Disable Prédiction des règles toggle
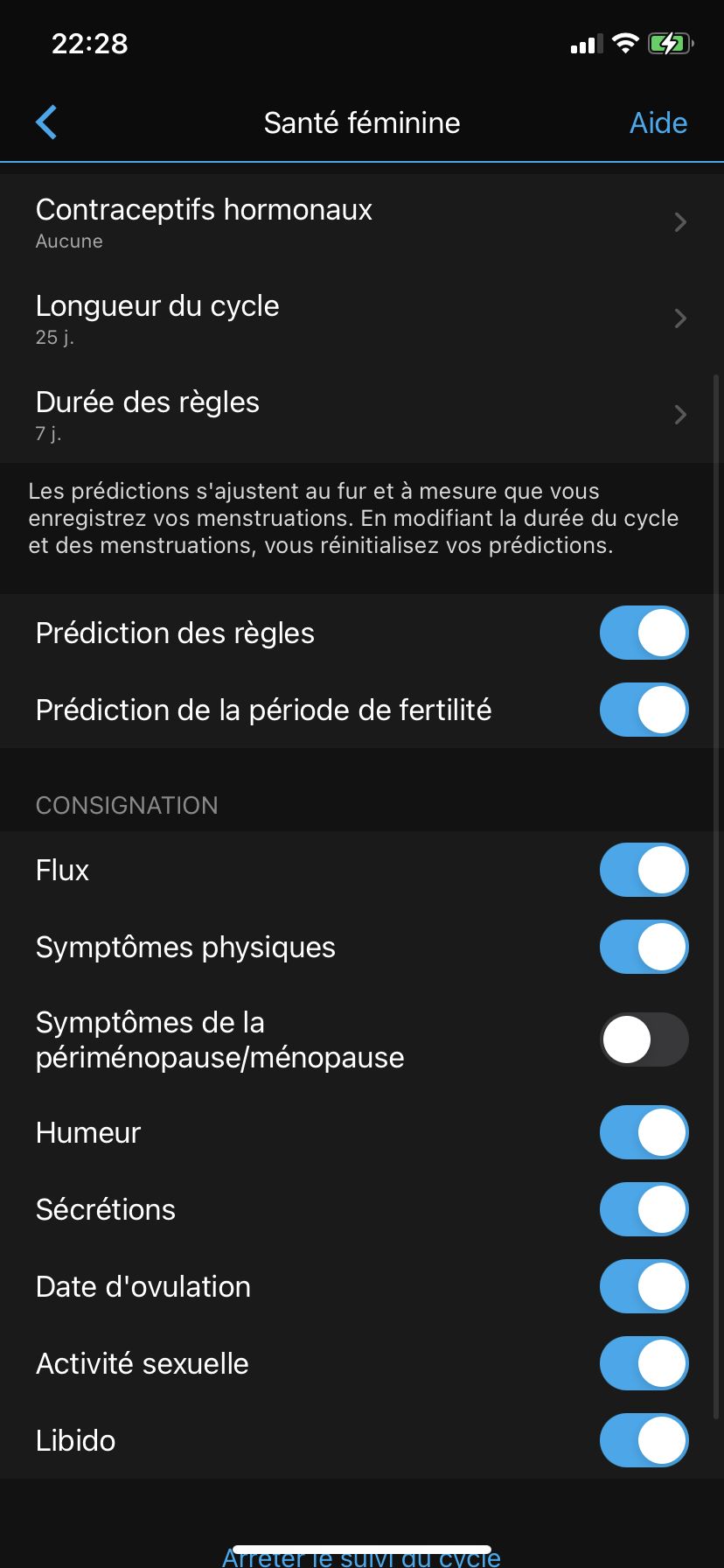 click(x=644, y=633)
